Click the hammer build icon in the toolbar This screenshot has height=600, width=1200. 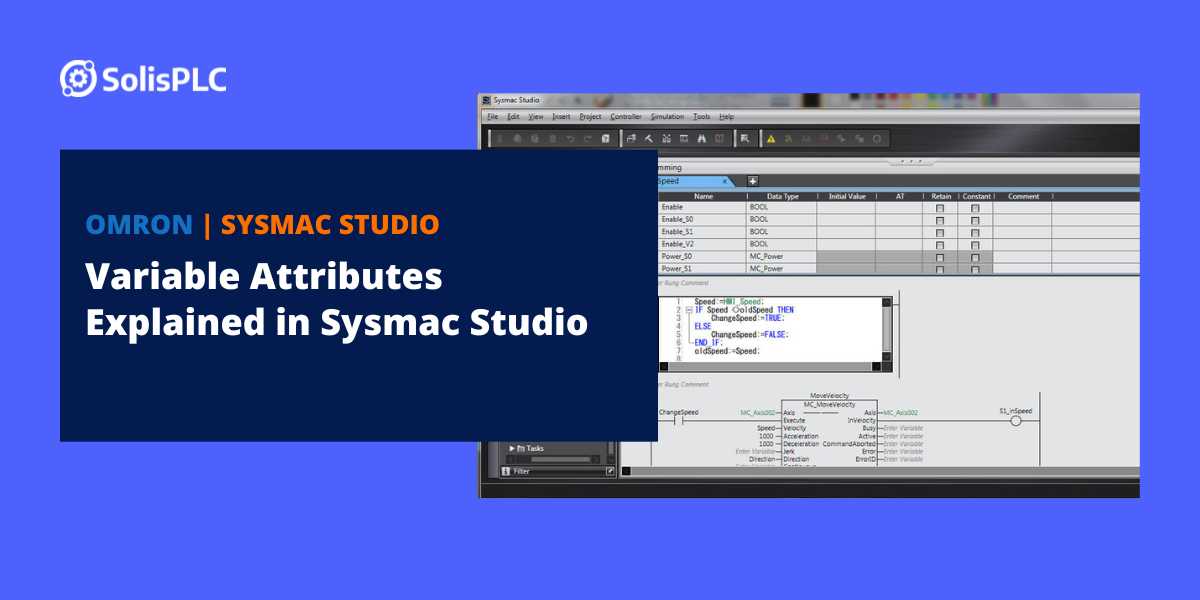point(648,139)
